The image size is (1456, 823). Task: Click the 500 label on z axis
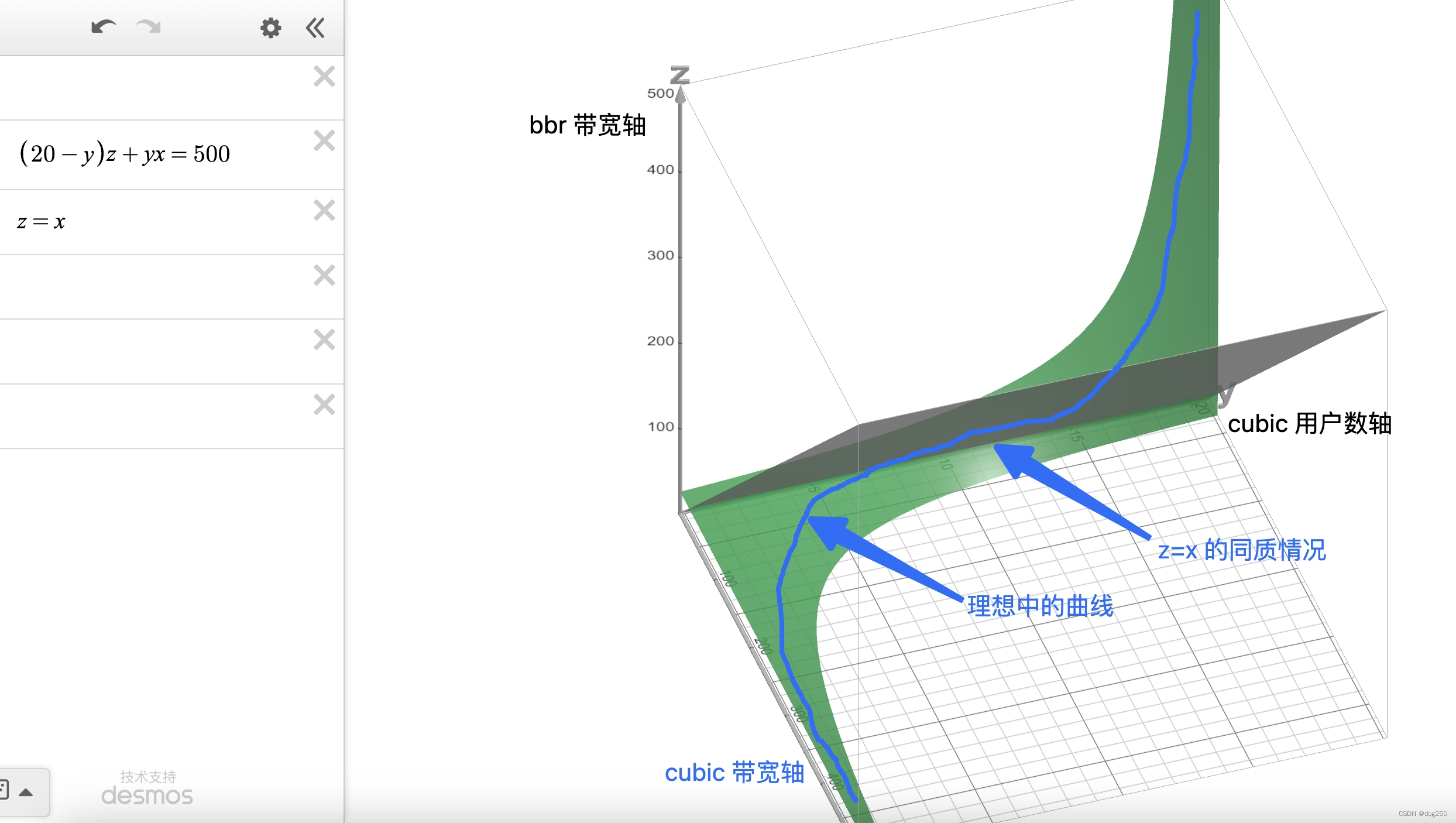[660, 93]
